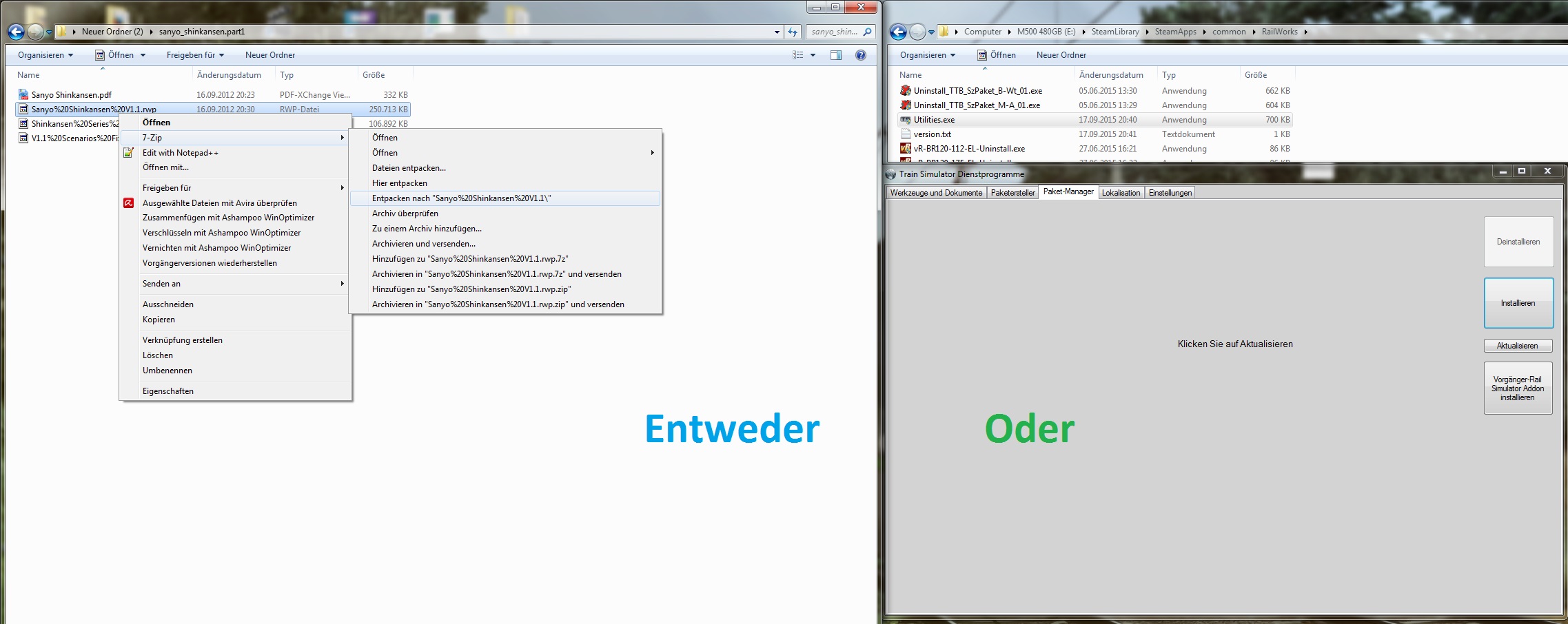Click the V1.1%20Scenarios file icon
Screen dimensions: 1568x624
(23, 138)
